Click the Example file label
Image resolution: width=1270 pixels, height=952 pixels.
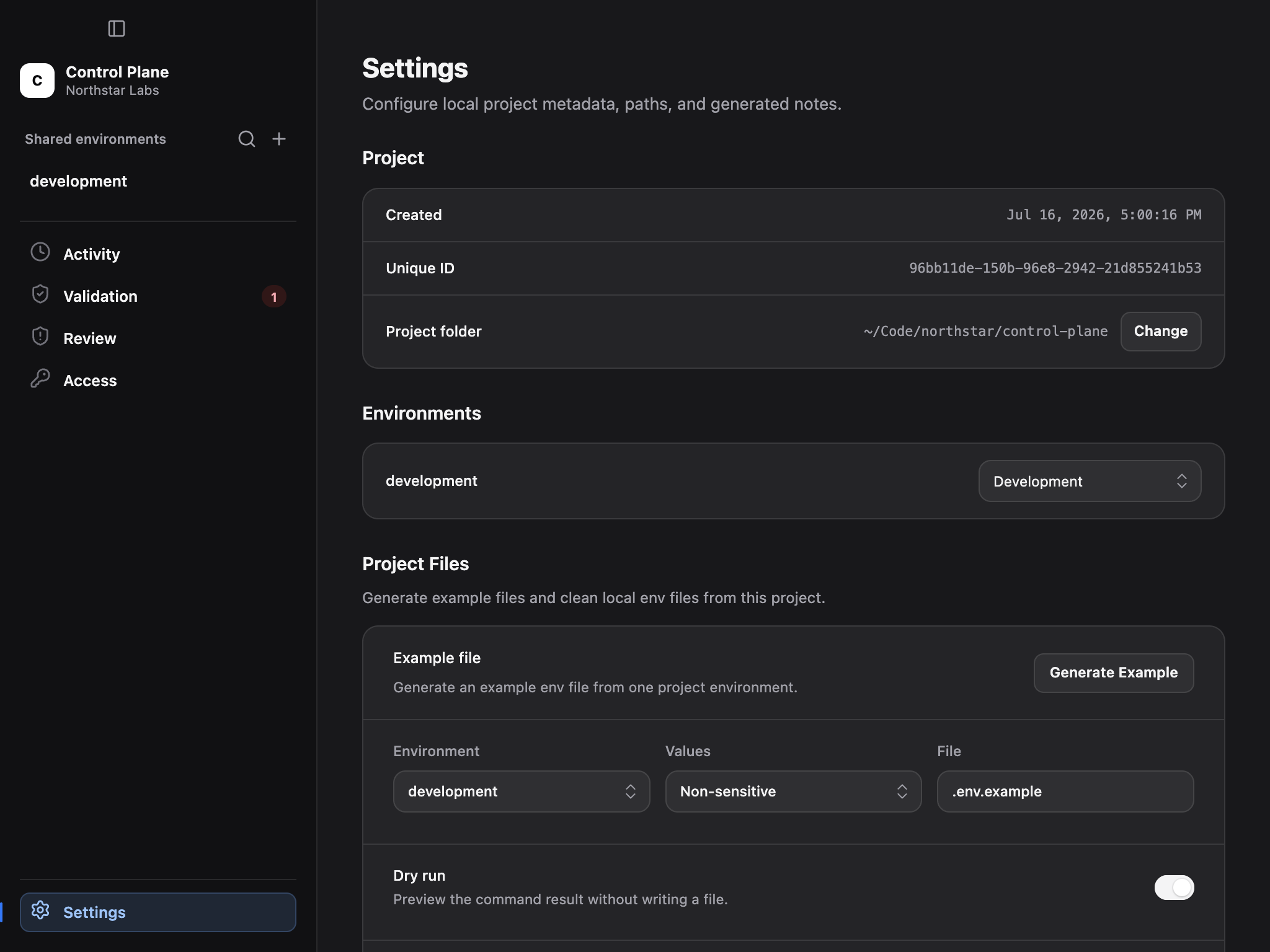click(437, 658)
